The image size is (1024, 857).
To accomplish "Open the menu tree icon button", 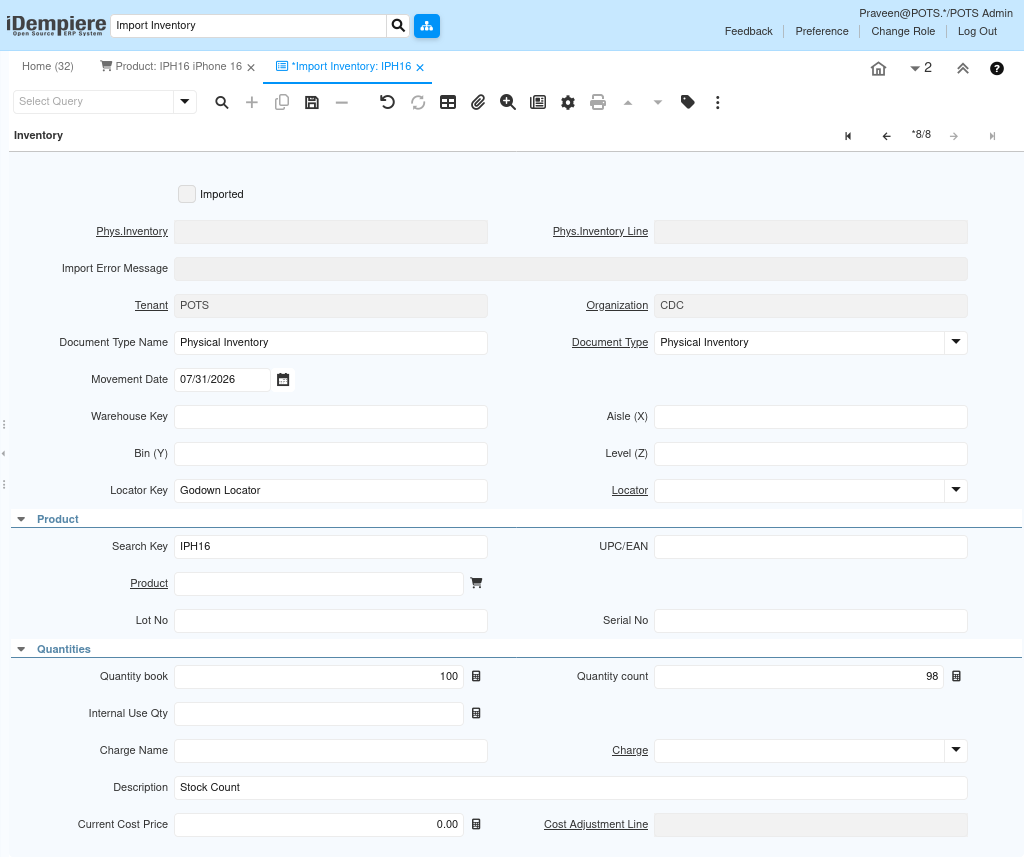I will 426,25.
